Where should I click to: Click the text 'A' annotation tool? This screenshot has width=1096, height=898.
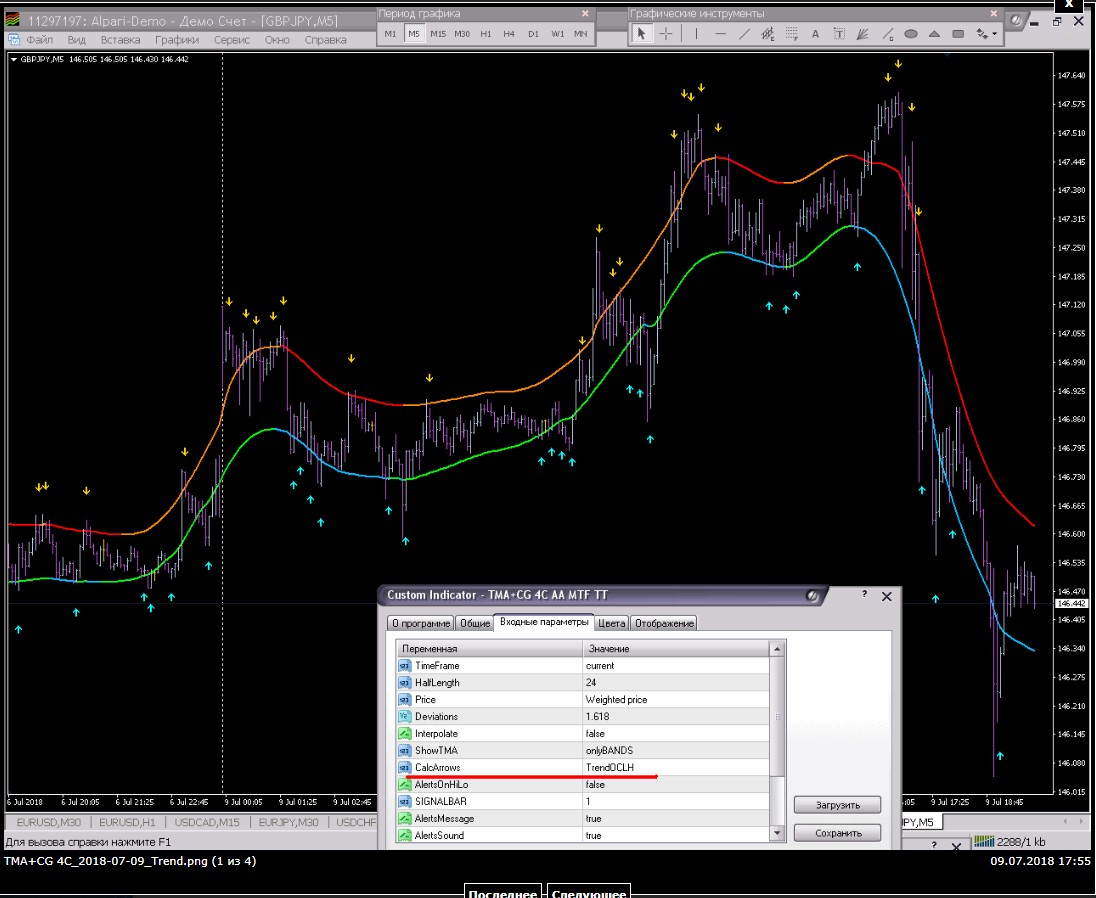pyautogui.click(x=815, y=34)
